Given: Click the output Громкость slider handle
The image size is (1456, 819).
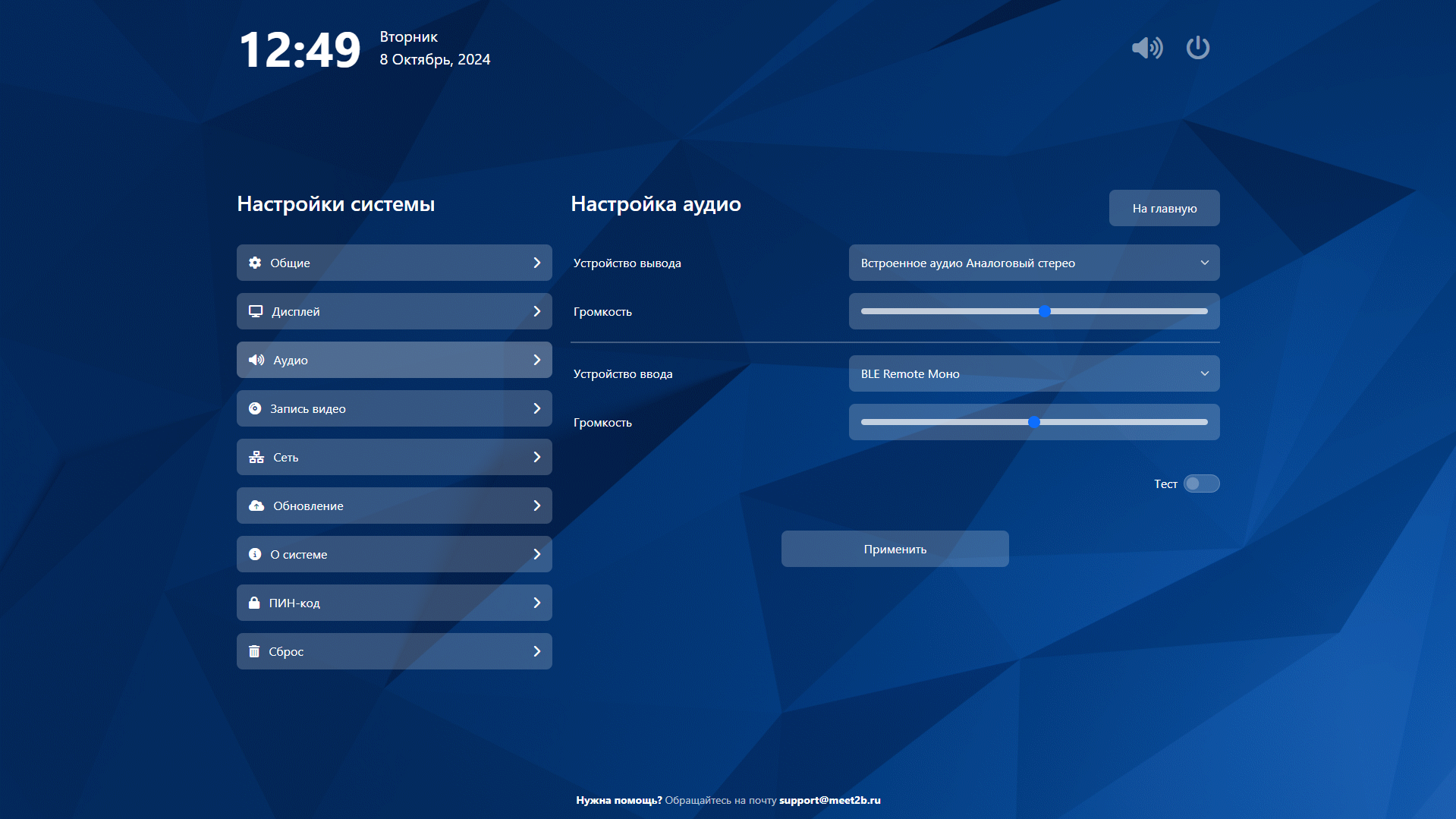Looking at the screenshot, I should pyautogui.click(x=1044, y=311).
